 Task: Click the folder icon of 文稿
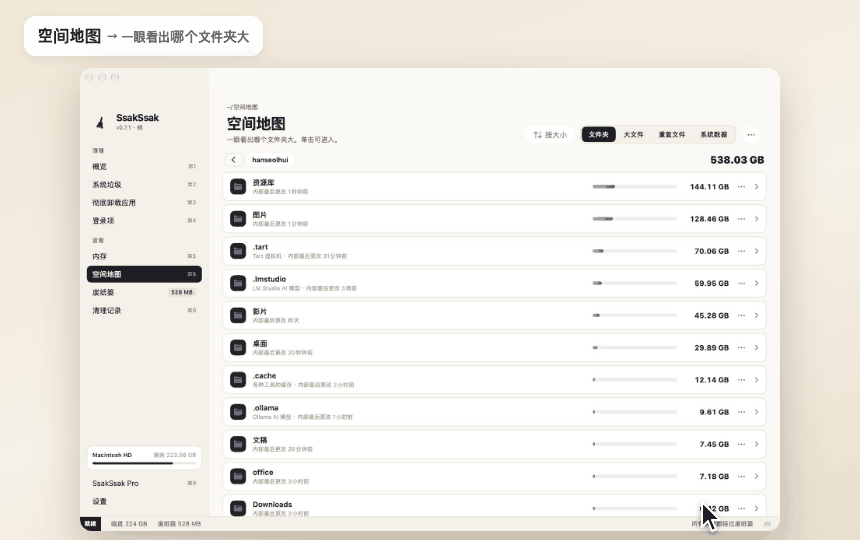point(238,444)
